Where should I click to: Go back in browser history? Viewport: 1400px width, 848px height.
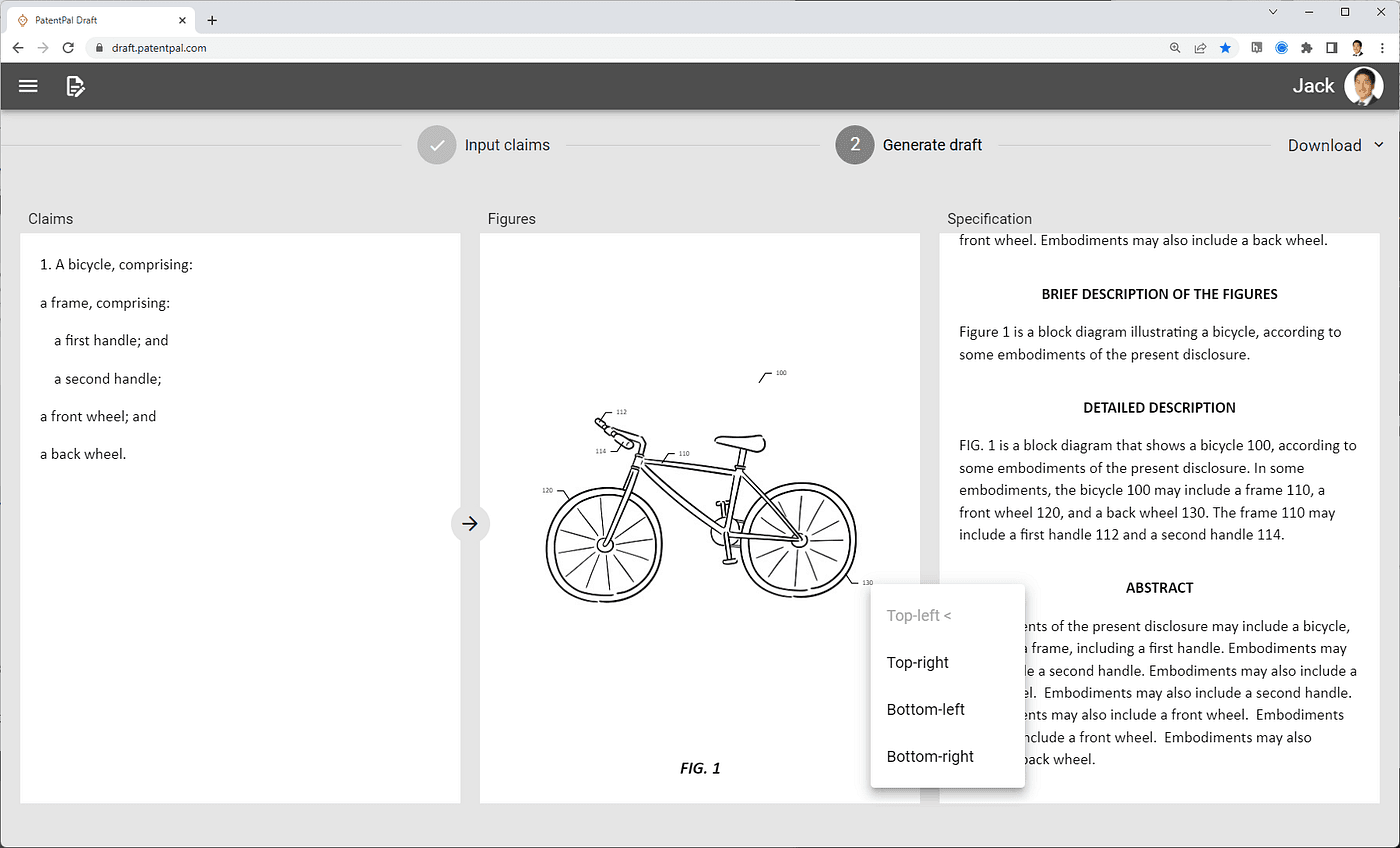click(x=18, y=47)
